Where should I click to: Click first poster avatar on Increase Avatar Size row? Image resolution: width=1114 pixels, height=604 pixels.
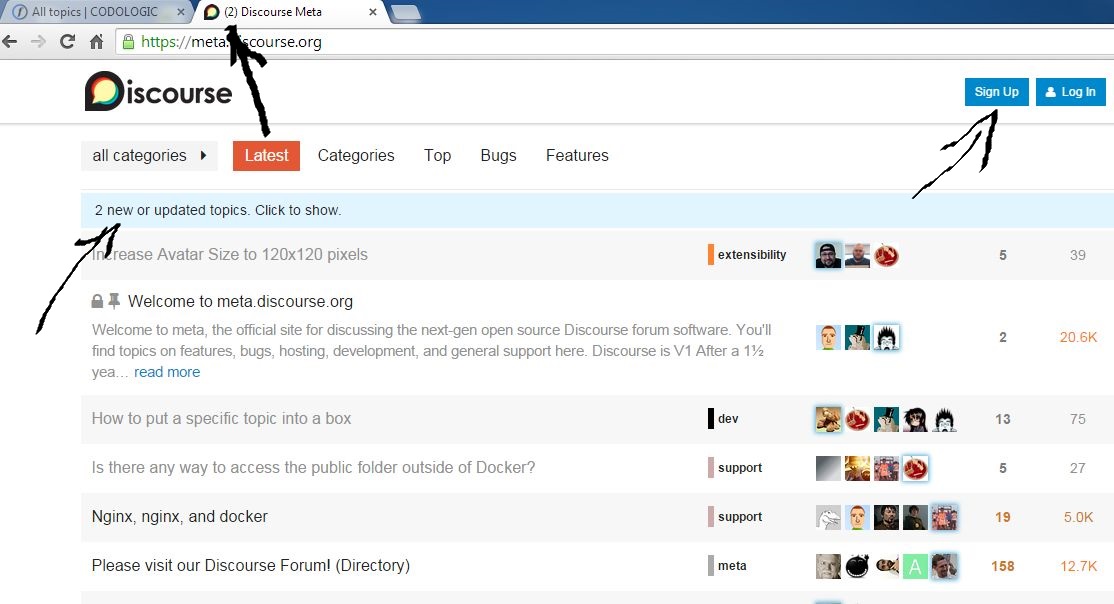point(828,255)
